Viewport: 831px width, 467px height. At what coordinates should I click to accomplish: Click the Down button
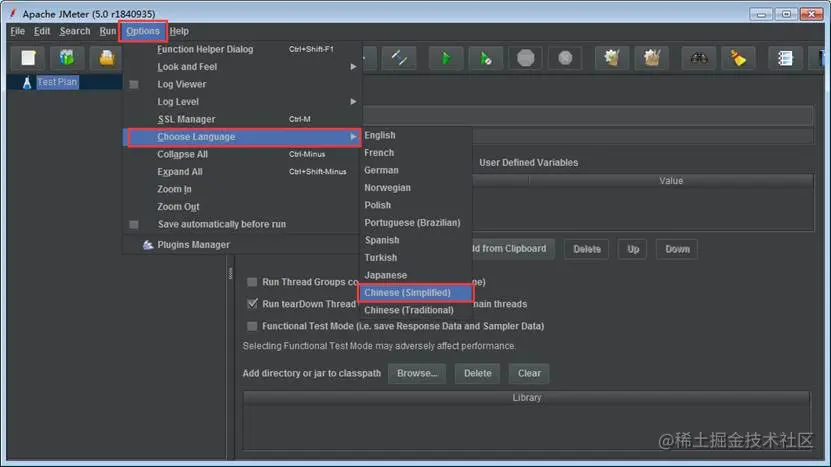click(677, 249)
